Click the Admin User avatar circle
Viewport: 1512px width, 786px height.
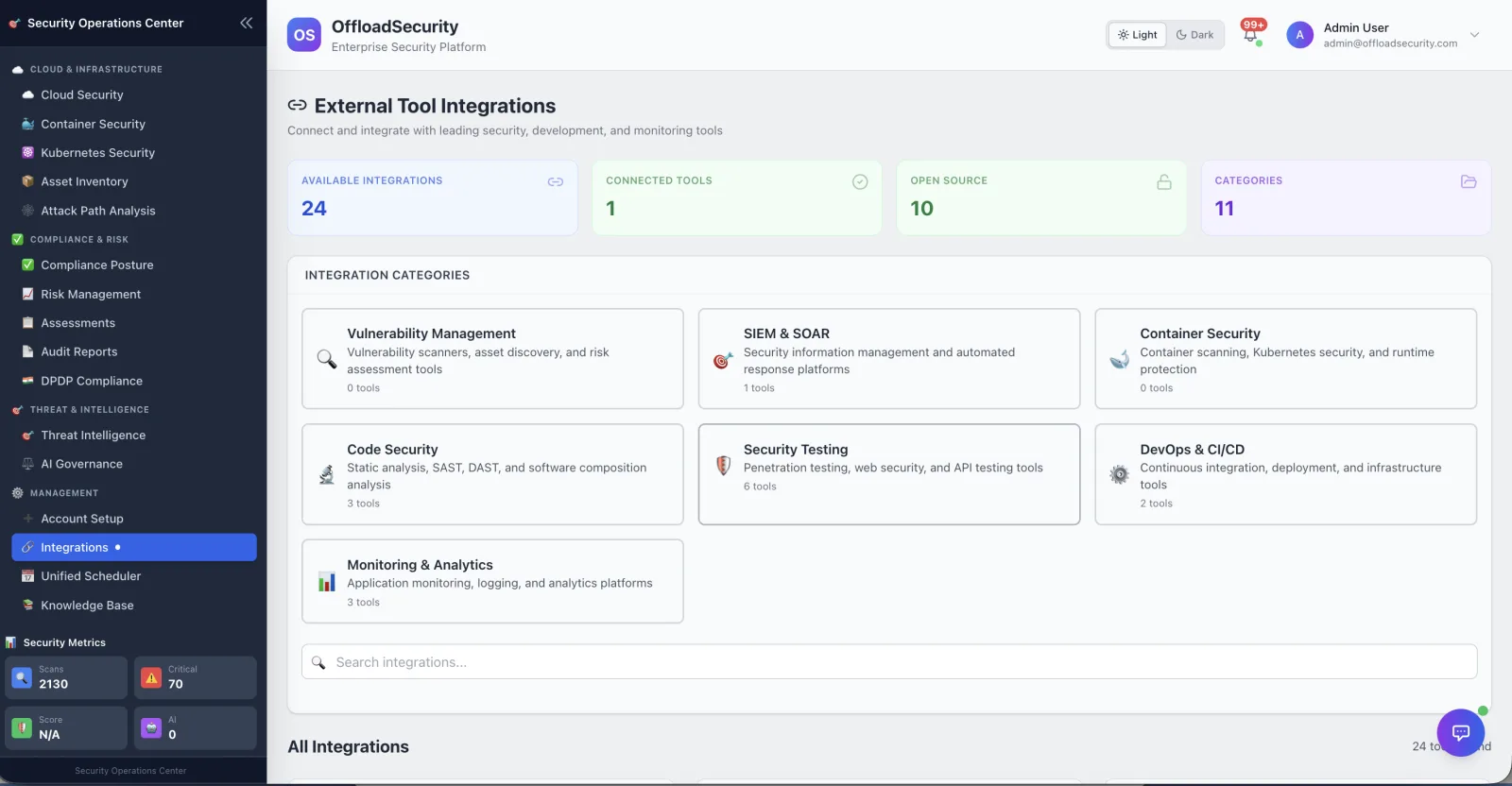pos(1299,35)
